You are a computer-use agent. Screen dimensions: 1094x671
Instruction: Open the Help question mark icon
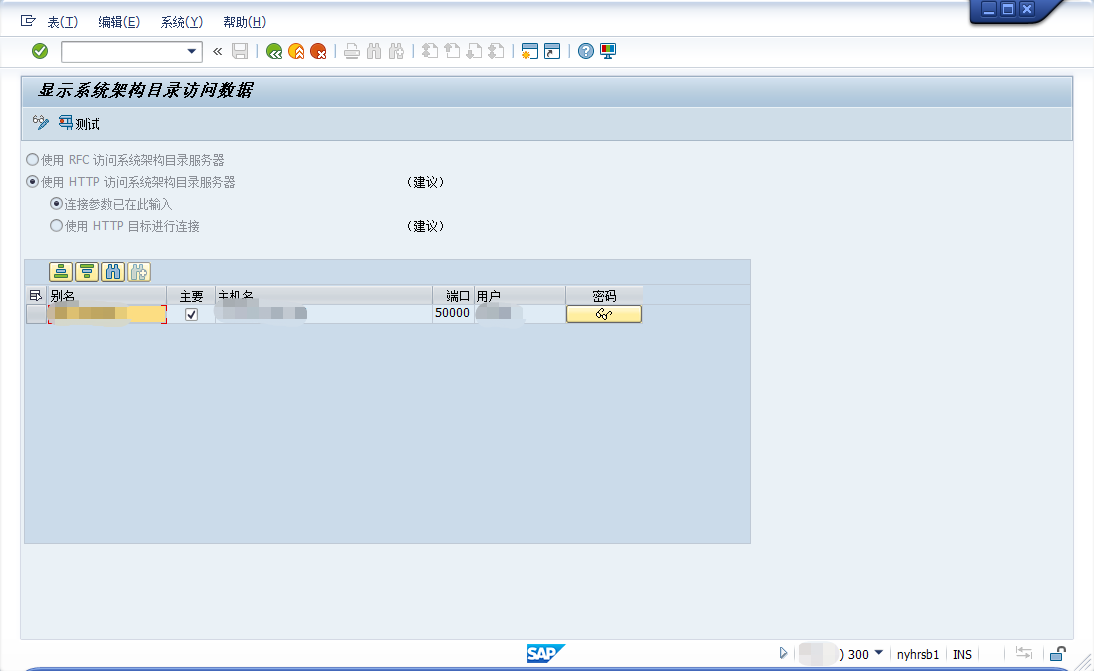pos(586,51)
